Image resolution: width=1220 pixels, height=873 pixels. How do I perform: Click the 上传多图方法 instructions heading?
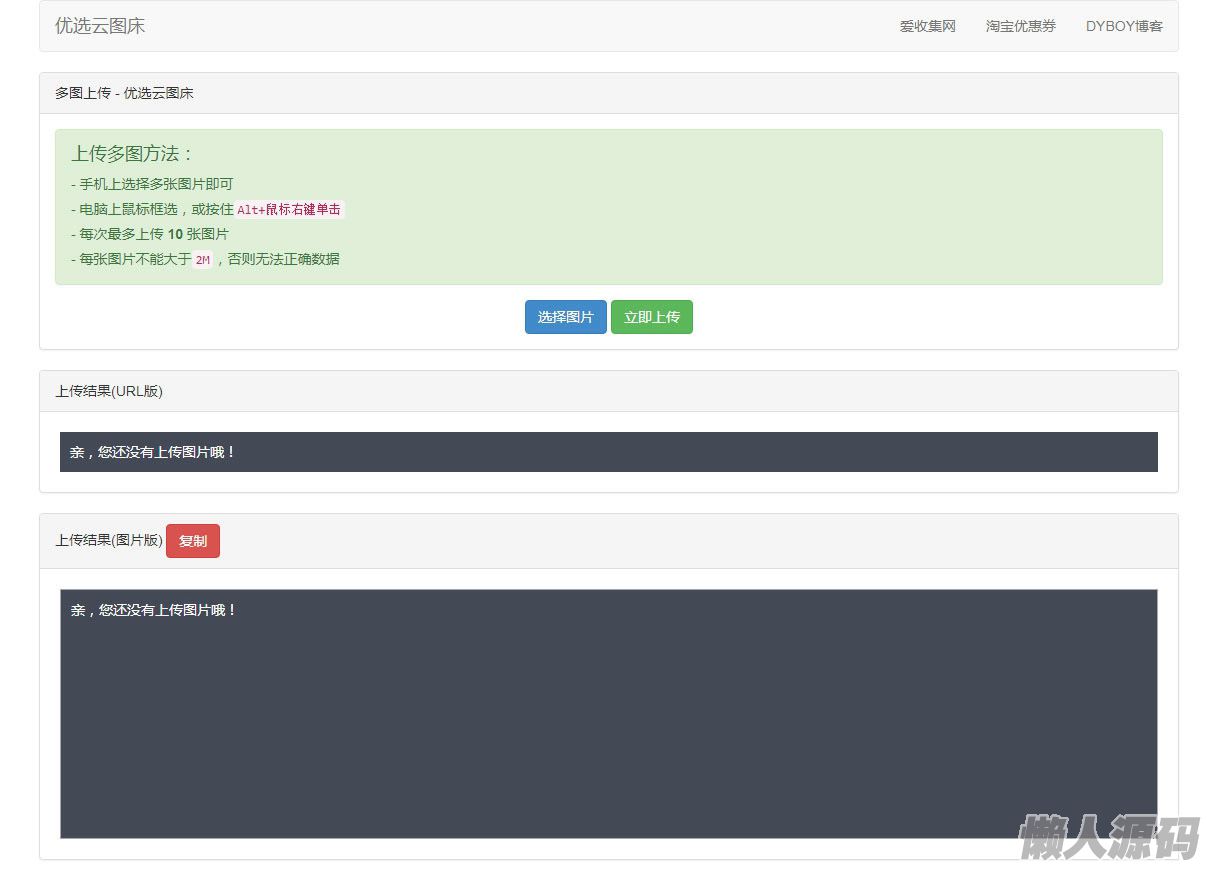(x=132, y=154)
